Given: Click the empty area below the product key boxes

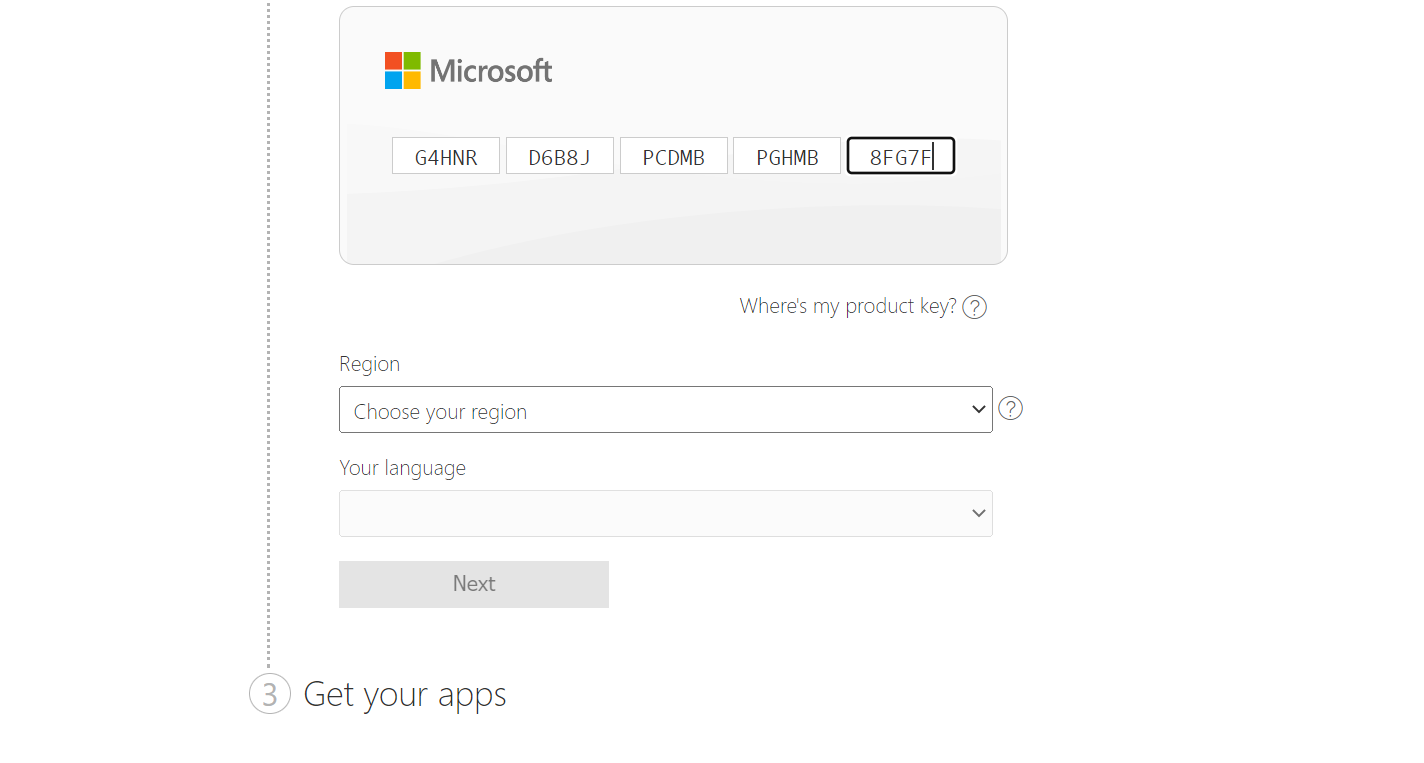Looking at the screenshot, I should coord(673,225).
